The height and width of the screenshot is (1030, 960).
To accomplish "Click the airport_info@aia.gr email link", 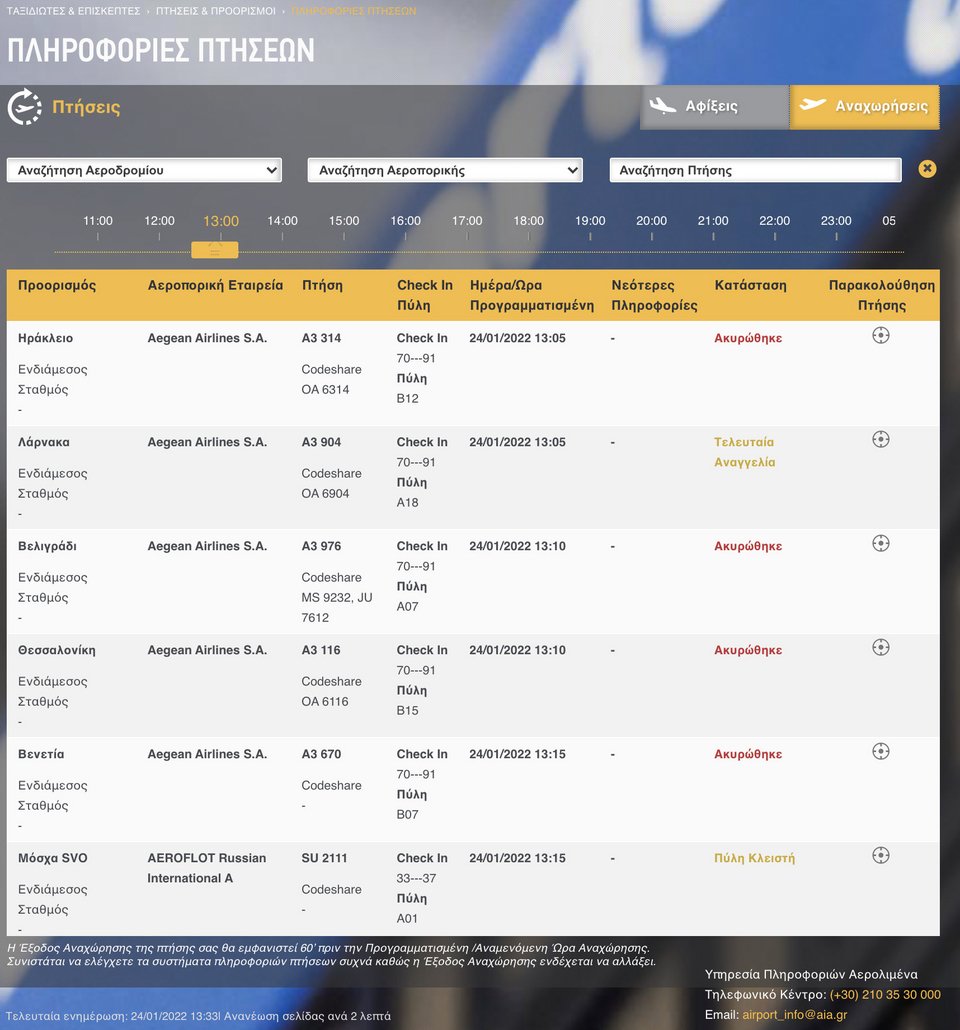I will pos(794,1015).
